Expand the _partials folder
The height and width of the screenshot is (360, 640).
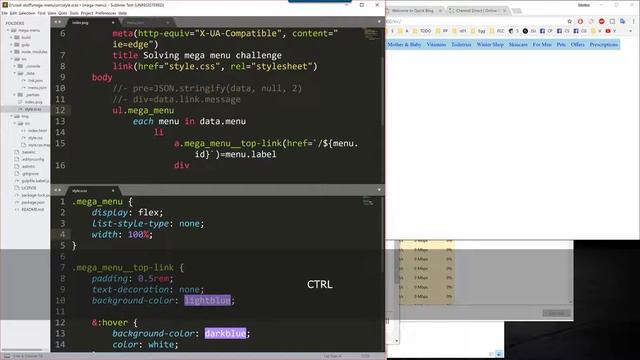(x=15, y=95)
